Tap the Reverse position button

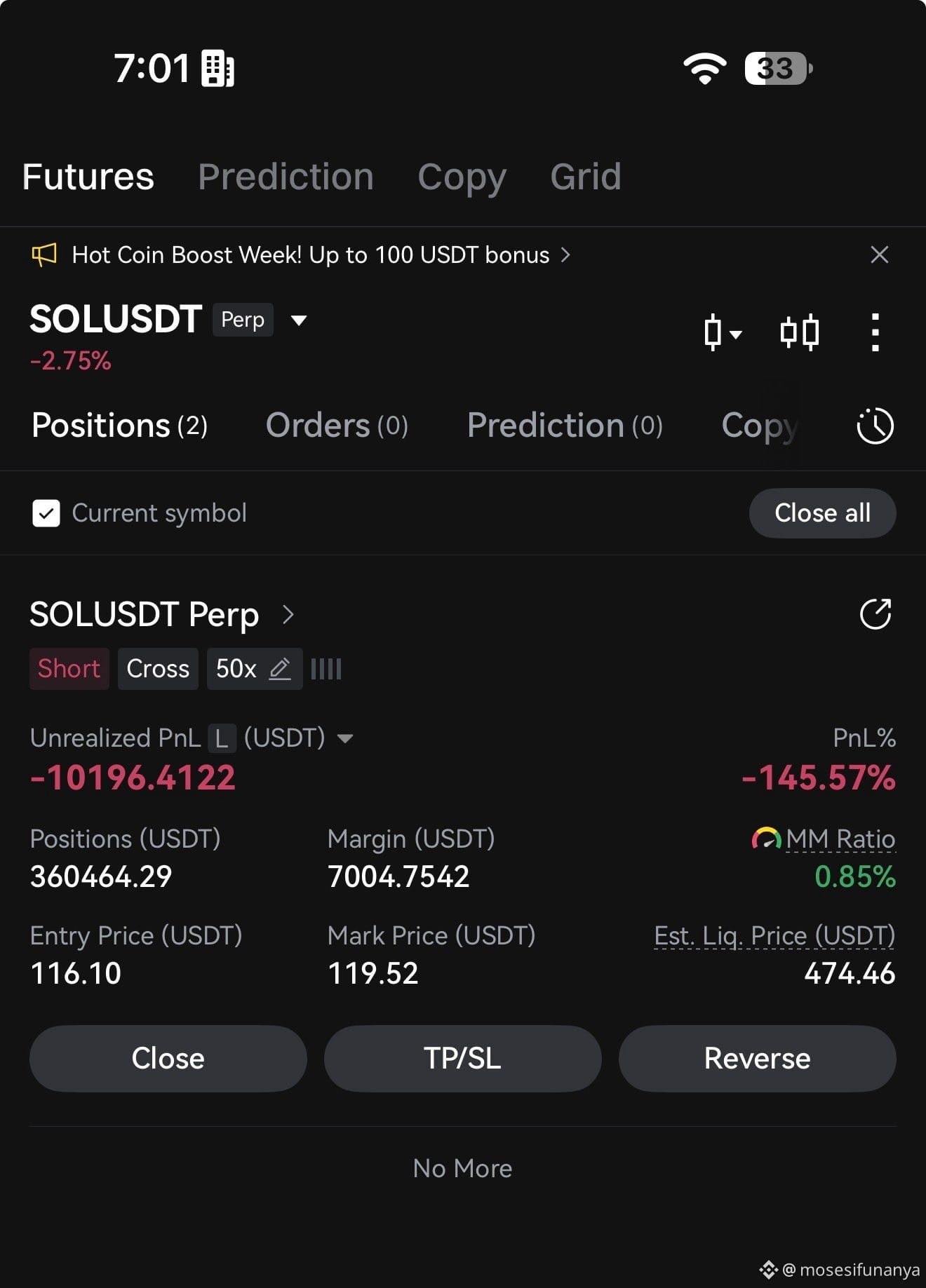point(757,1058)
